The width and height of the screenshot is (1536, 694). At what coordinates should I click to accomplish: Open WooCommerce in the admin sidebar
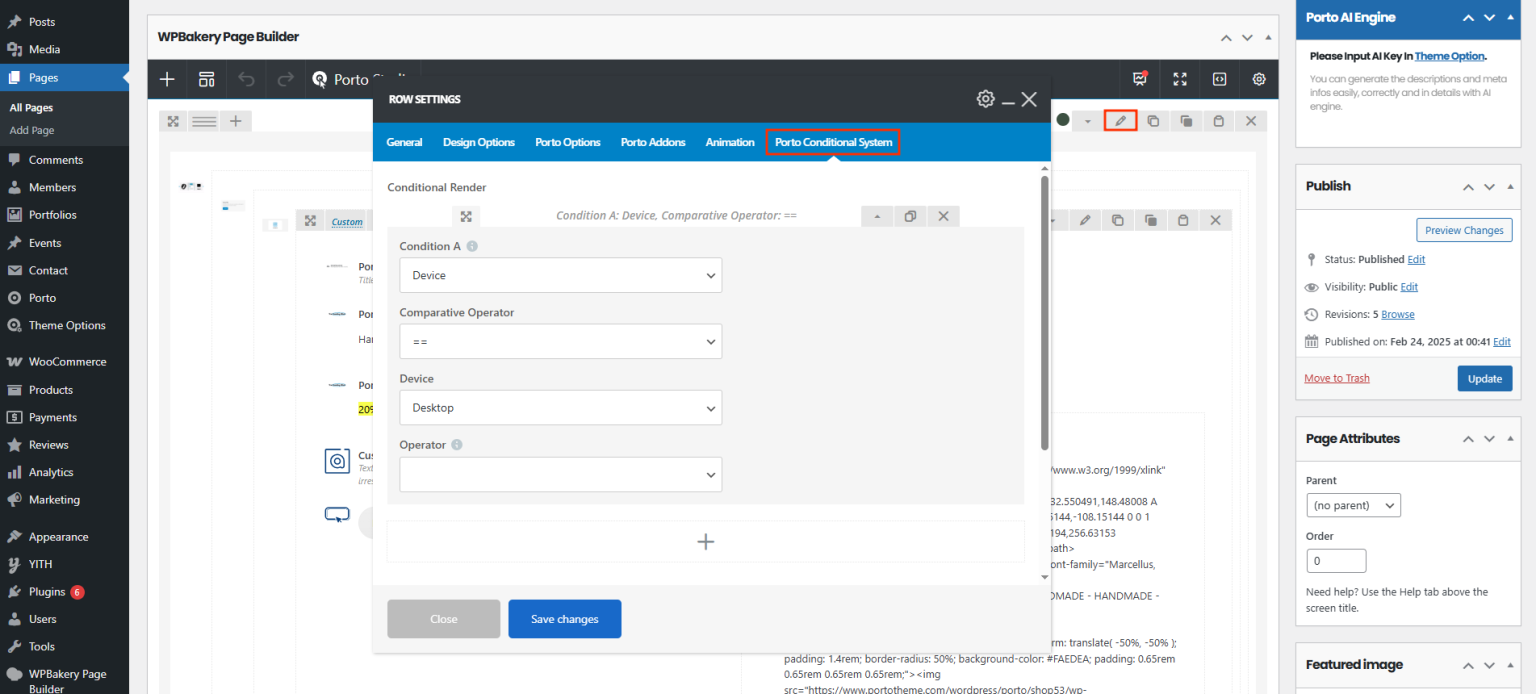[65, 362]
